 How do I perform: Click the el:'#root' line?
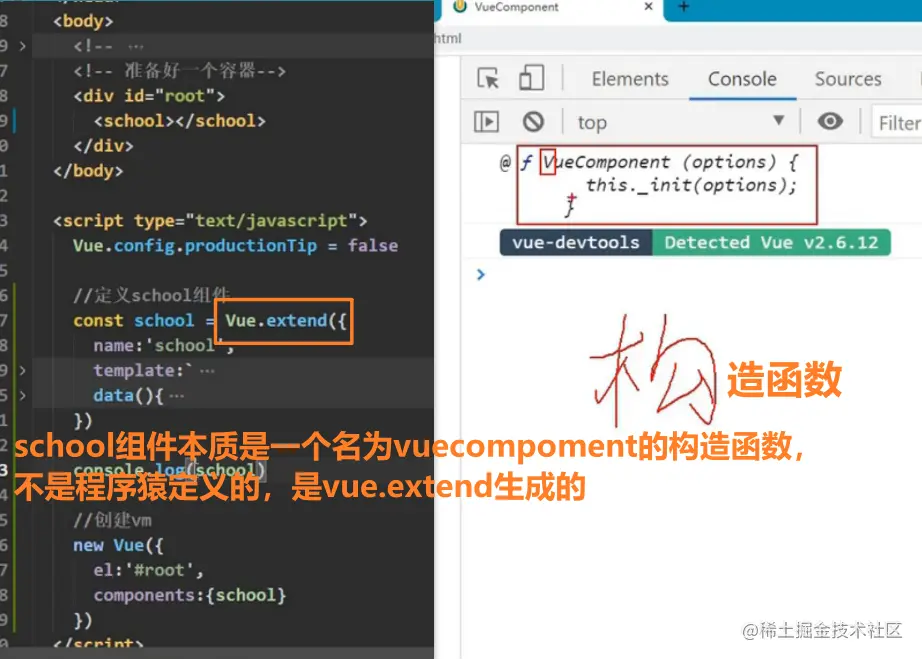(x=148, y=571)
